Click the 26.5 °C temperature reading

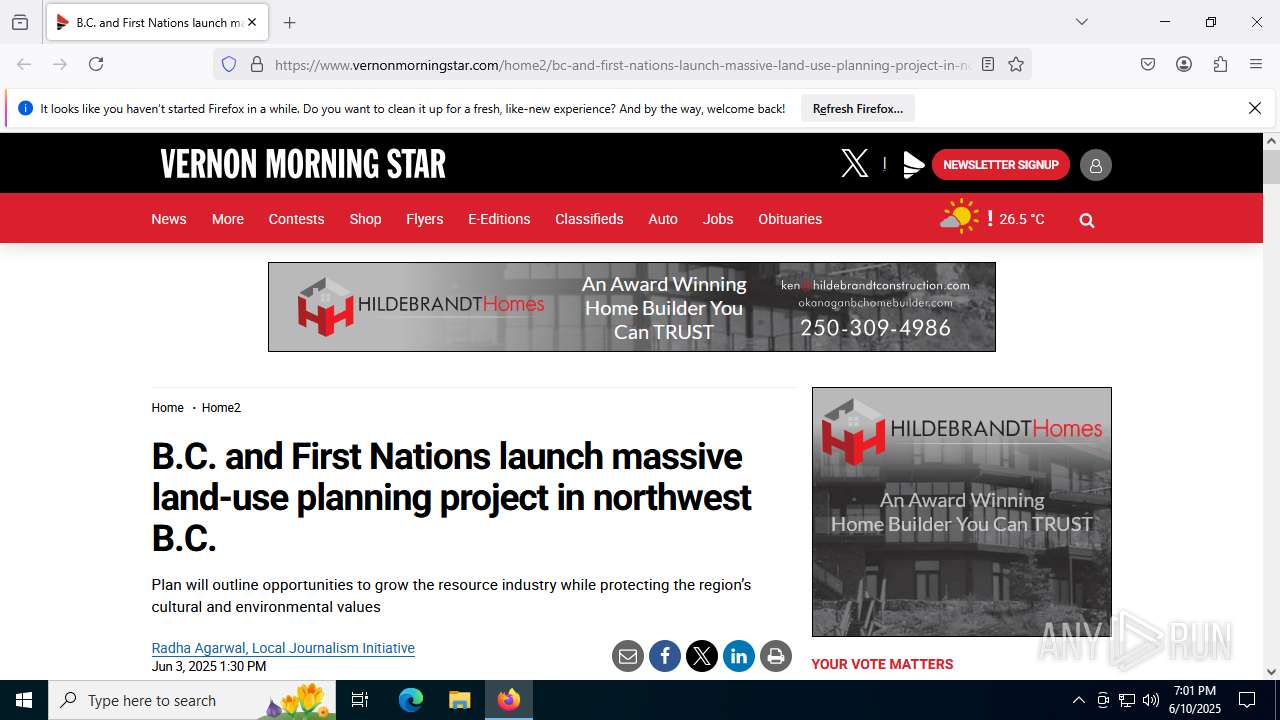point(1022,219)
